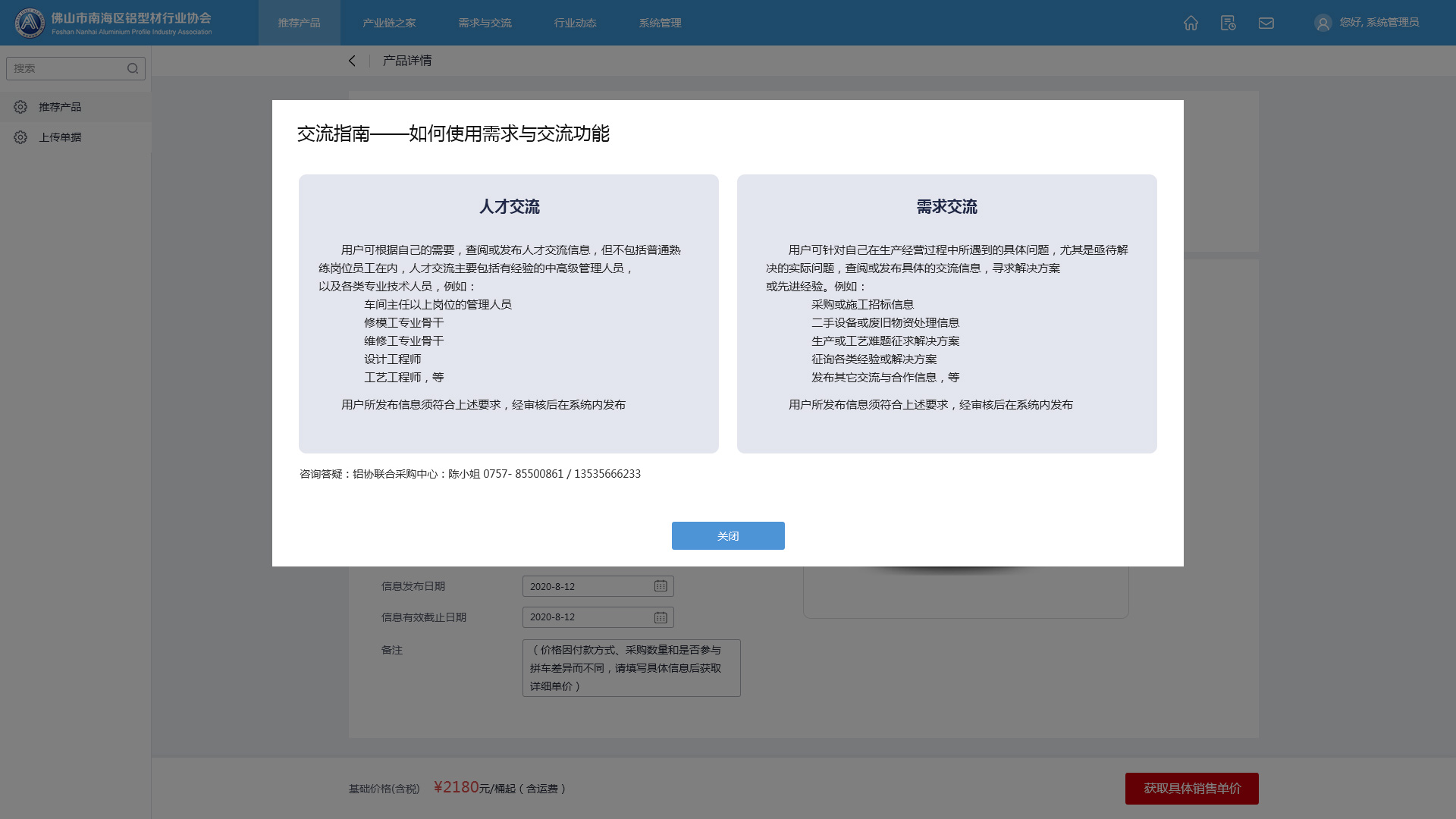Select the 系统管理 menu tab
1456x819 pixels.
tap(660, 23)
